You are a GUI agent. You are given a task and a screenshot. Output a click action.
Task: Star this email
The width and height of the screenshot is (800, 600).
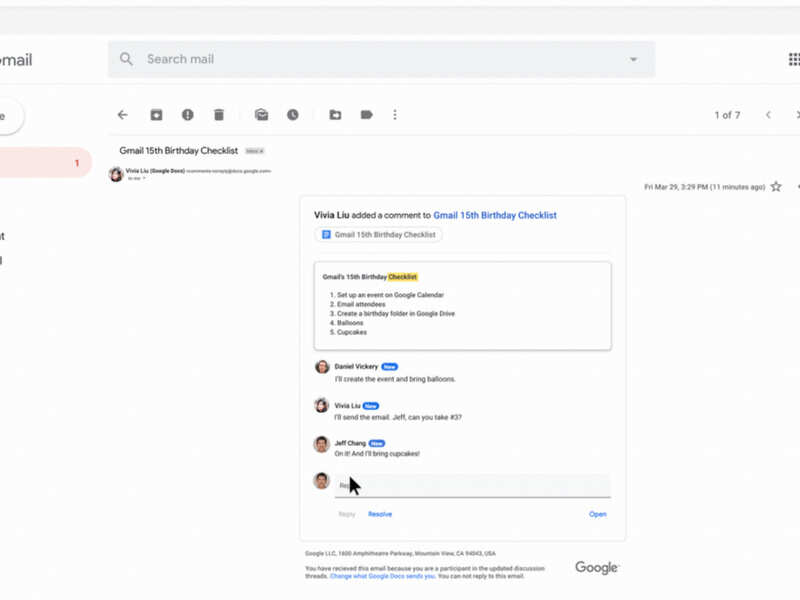[x=776, y=187]
